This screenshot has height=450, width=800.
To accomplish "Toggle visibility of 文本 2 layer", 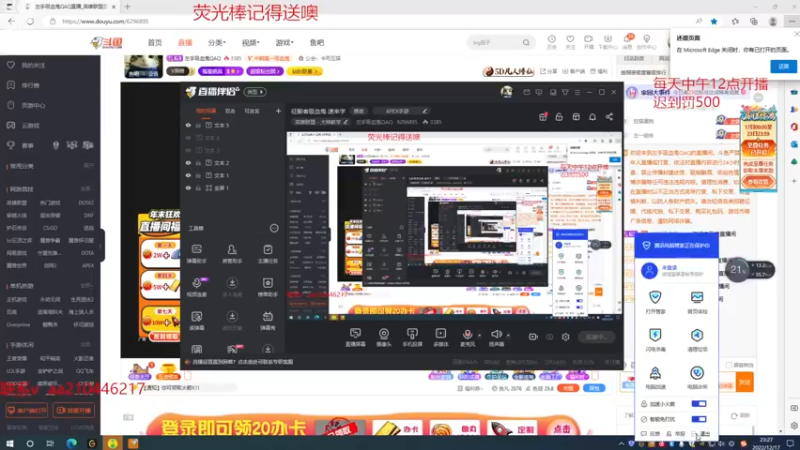I will pyautogui.click(x=188, y=163).
